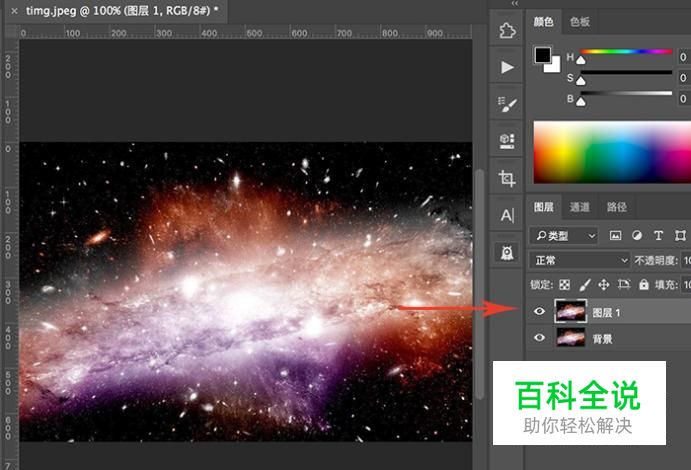Open the 类型 layer filter dropdown
Image resolution: width=691 pixels, height=470 pixels.
pyautogui.click(x=564, y=236)
